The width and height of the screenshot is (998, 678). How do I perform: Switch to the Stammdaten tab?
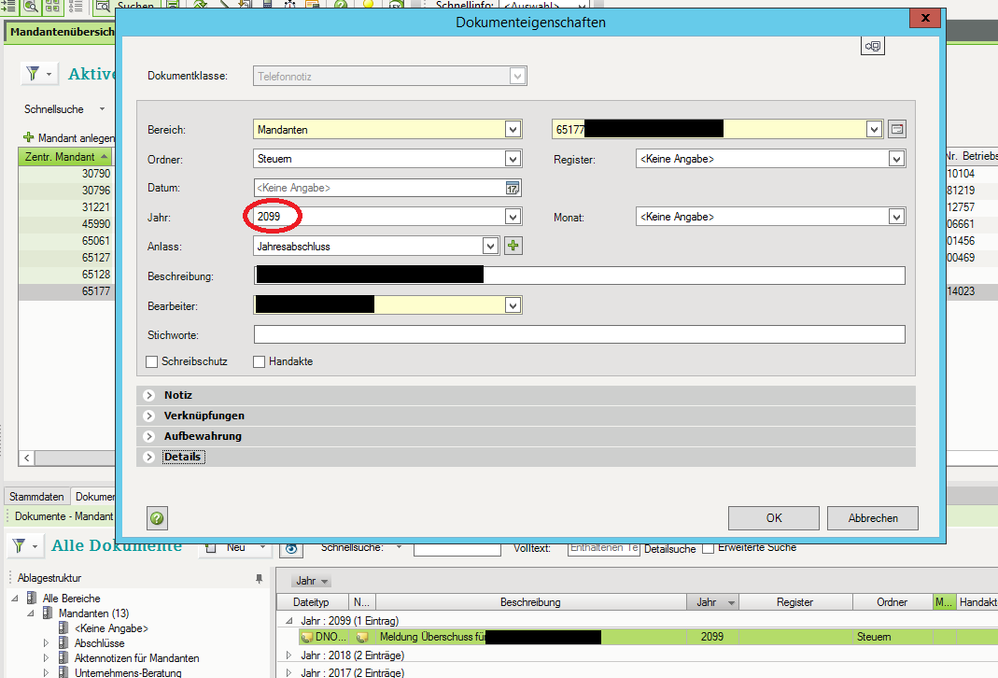[38, 497]
